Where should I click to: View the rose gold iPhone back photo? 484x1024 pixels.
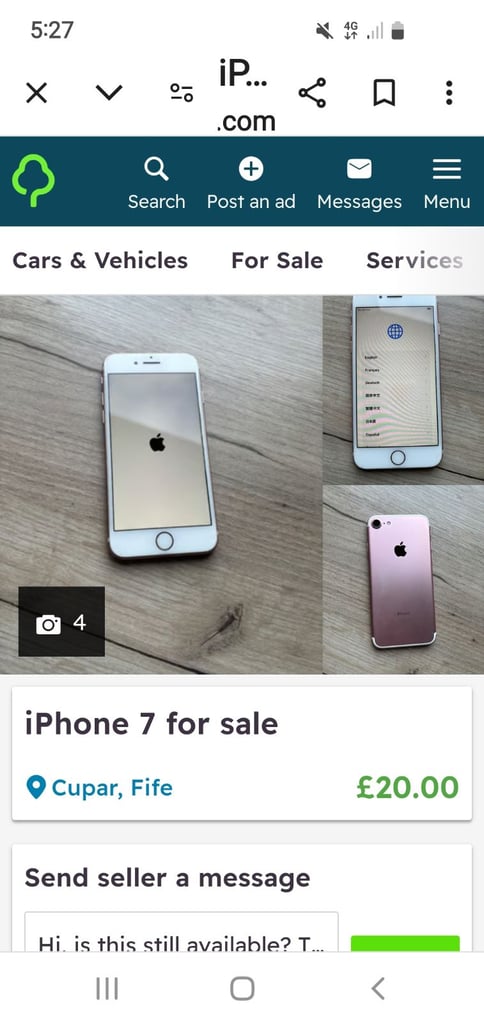pos(404,580)
